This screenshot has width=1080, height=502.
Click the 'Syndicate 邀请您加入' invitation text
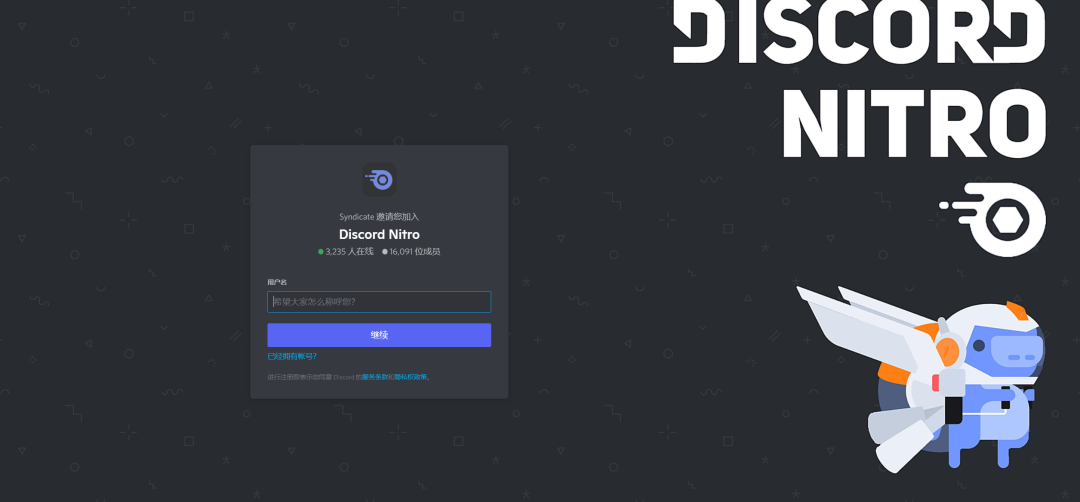(379, 216)
